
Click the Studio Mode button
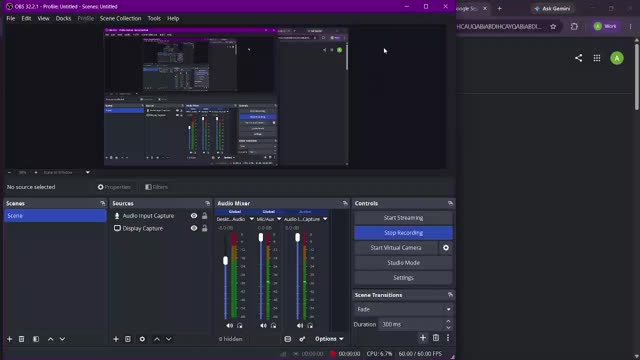point(403,263)
